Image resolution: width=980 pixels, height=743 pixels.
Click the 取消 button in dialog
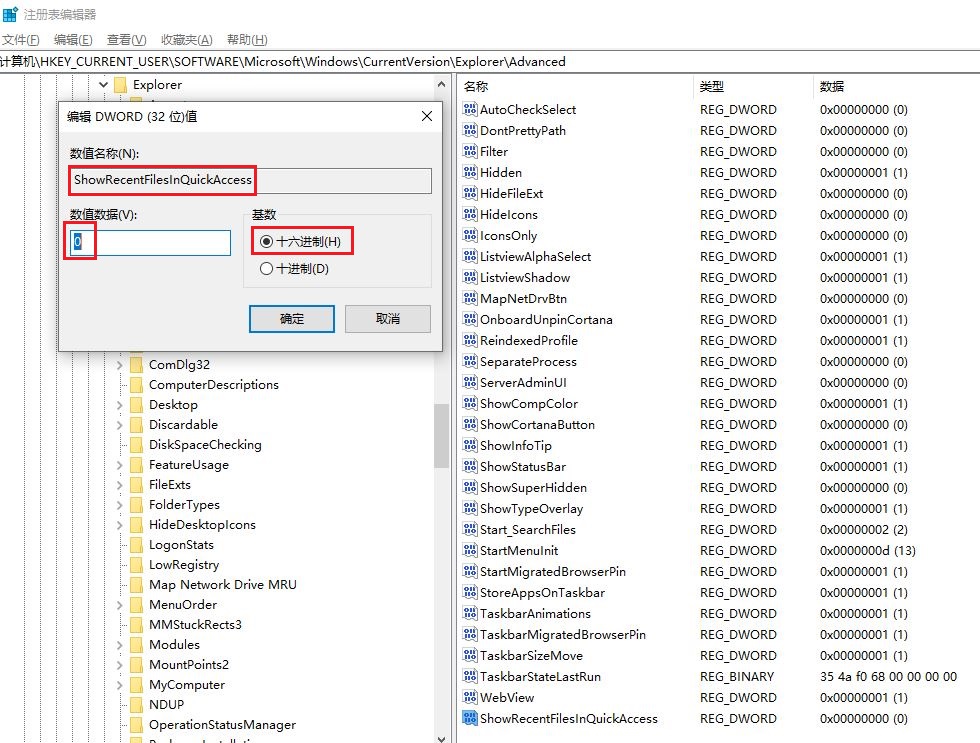click(387, 319)
